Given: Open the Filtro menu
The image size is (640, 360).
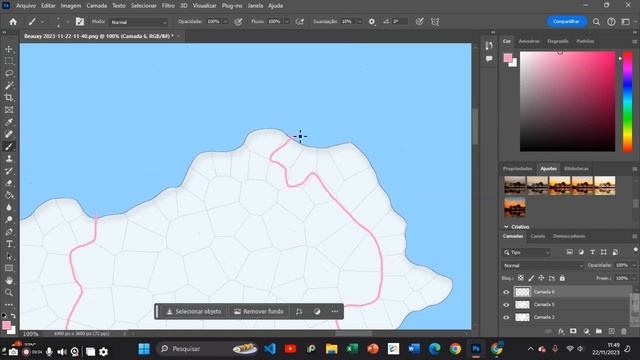Looking at the screenshot, I should point(168,6).
